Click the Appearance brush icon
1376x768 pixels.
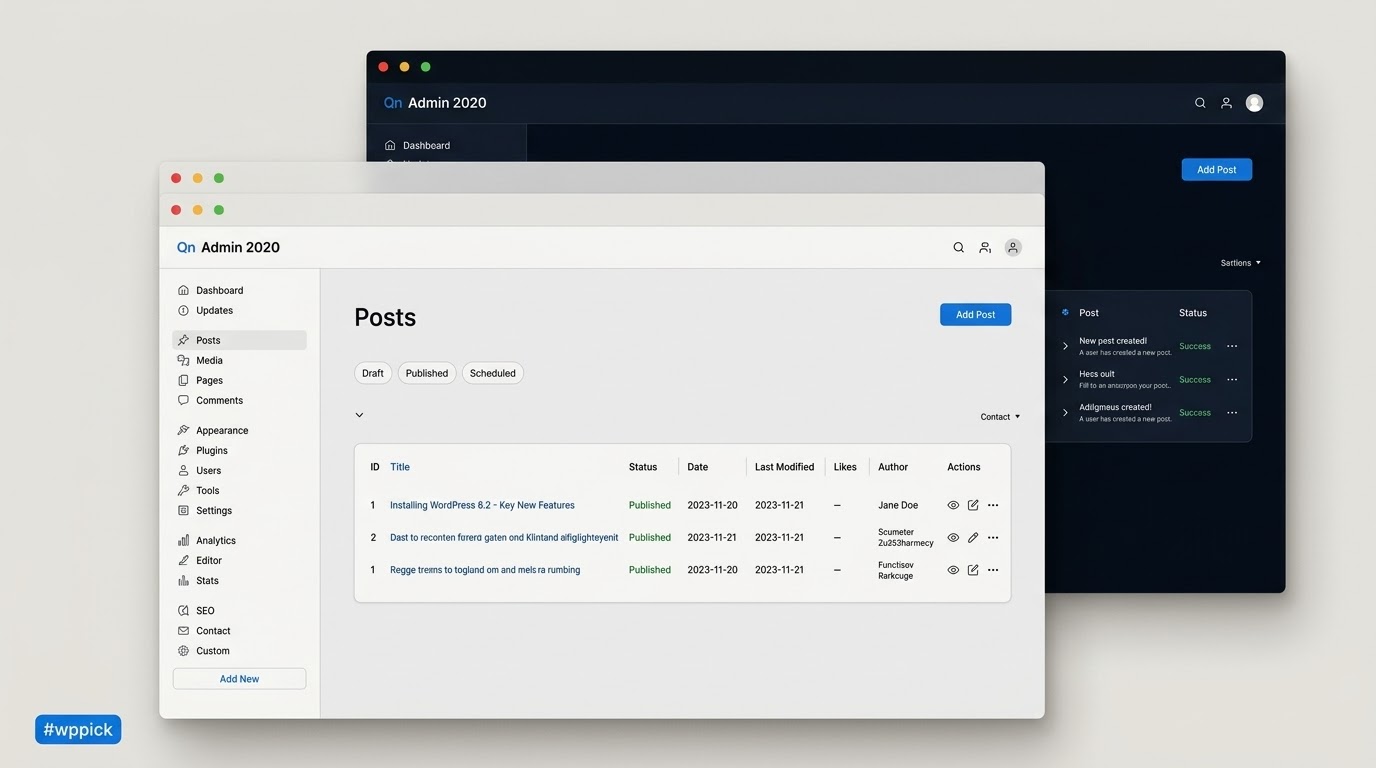click(183, 430)
